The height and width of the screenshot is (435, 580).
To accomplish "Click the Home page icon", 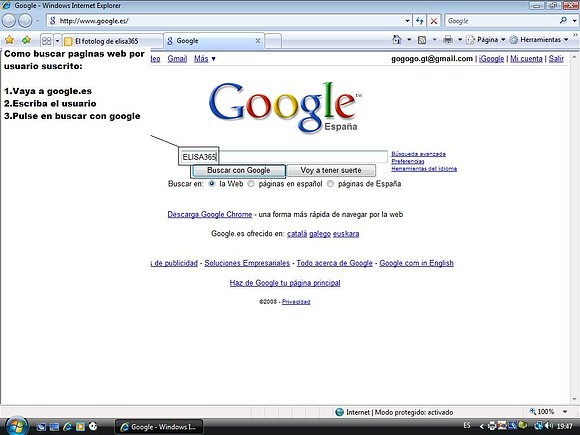I will 397,40.
